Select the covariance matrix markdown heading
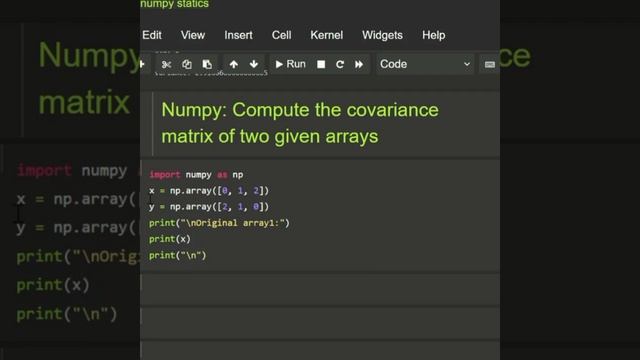 click(x=300, y=123)
